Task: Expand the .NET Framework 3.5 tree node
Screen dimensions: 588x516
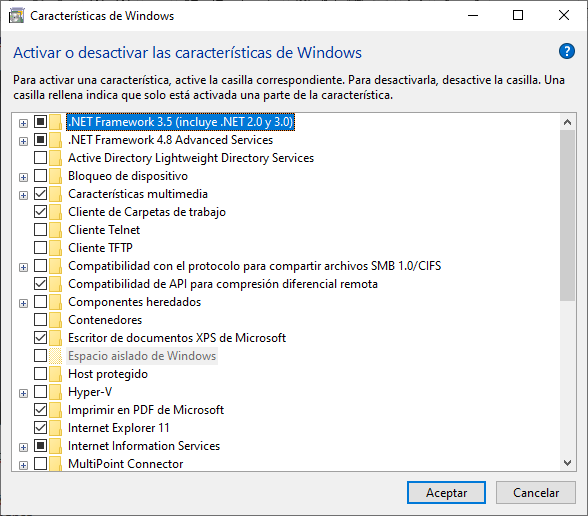Action: [23, 123]
